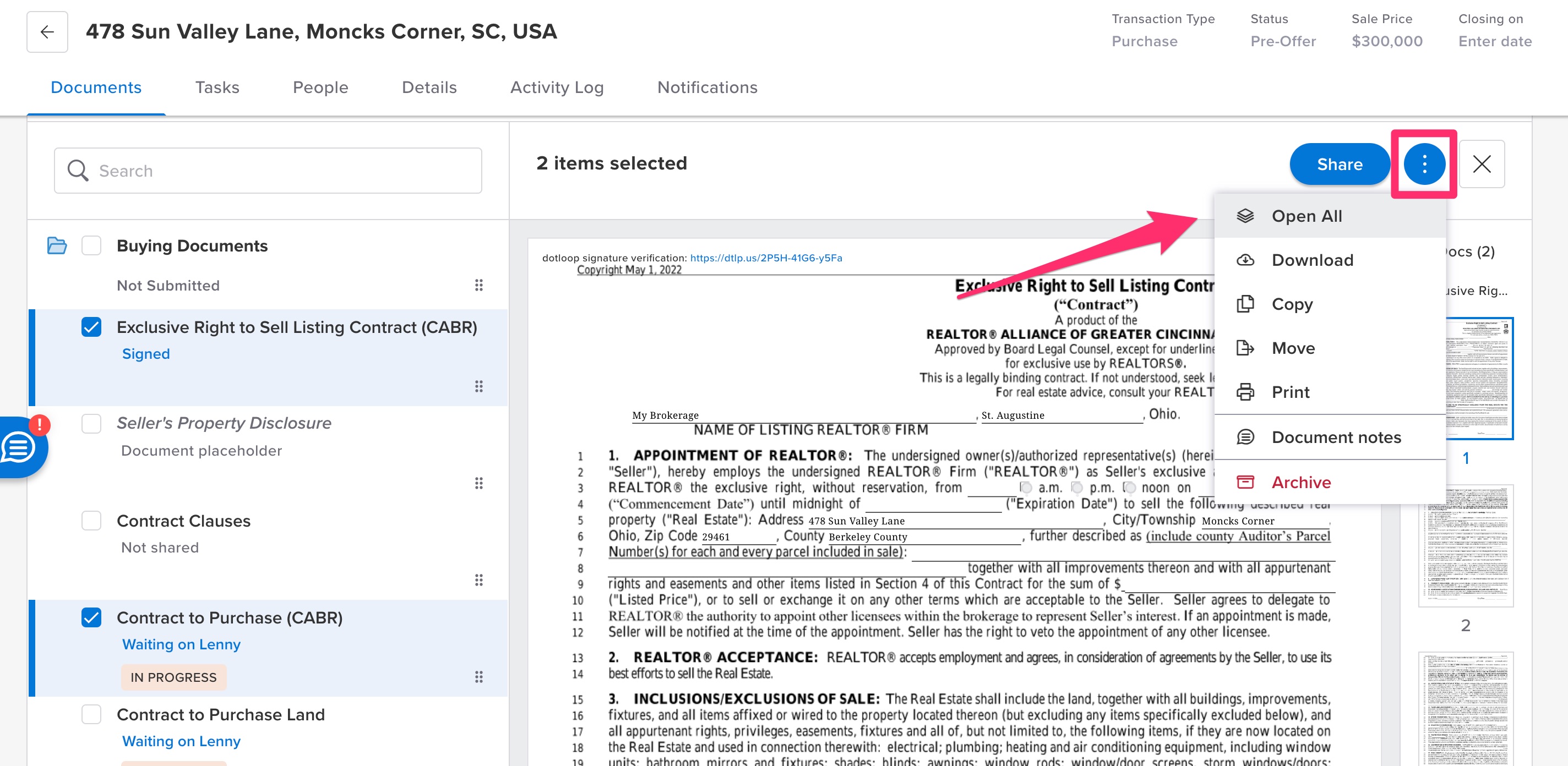Select the Copy icon in the overflow menu
The image size is (1568, 766).
pos(1245,304)
